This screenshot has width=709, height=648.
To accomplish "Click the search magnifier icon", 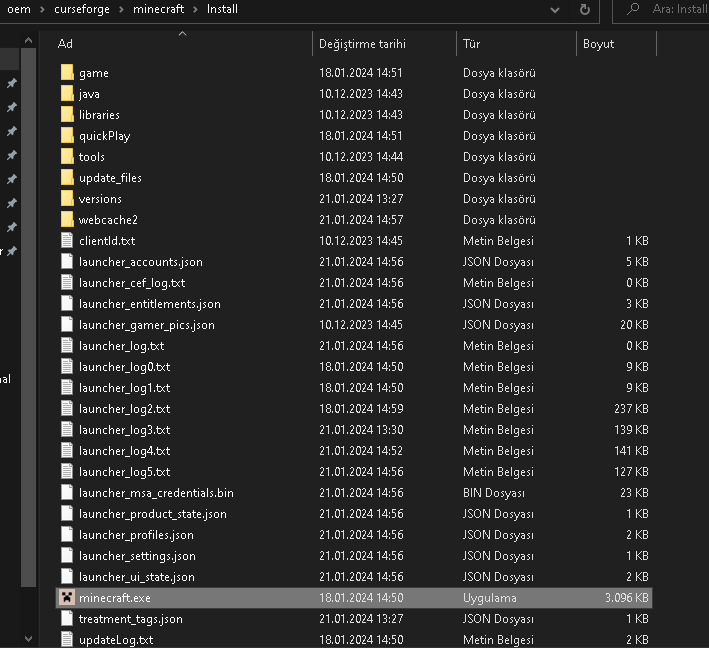I will 634,9.
